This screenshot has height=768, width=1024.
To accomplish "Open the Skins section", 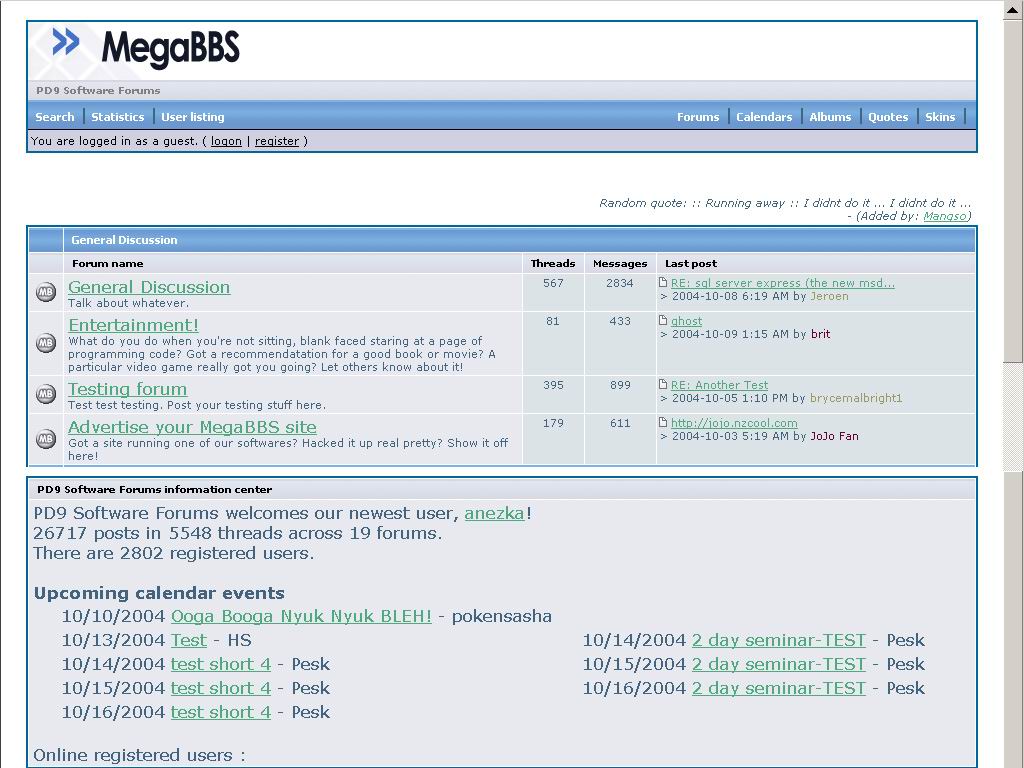I will (x=940, y=117).
